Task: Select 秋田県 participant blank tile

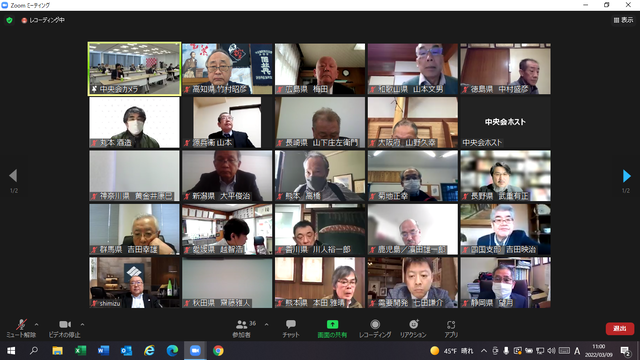Action: point(227,282)
